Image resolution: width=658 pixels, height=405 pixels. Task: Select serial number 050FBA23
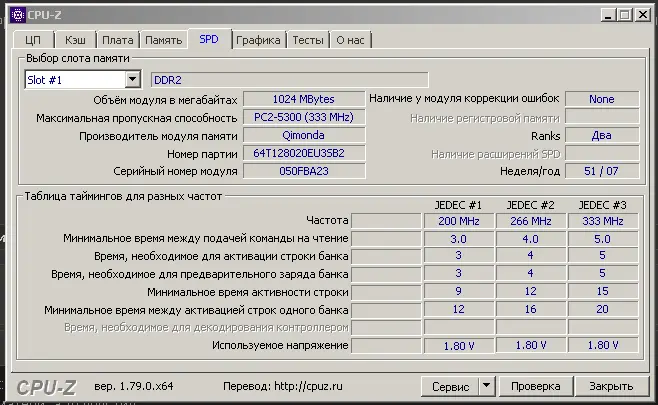coord(304,171)
